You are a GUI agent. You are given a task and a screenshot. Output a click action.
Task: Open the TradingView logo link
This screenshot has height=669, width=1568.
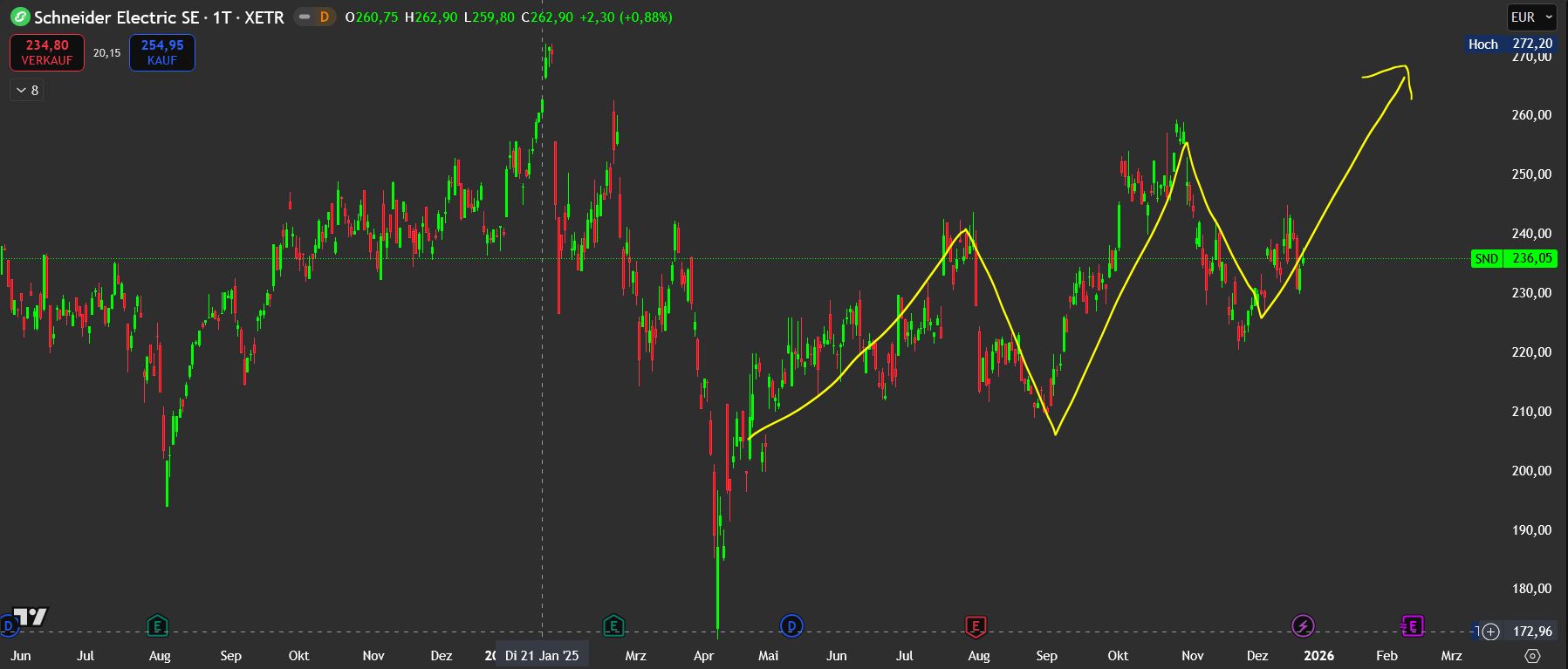point(31,617)
